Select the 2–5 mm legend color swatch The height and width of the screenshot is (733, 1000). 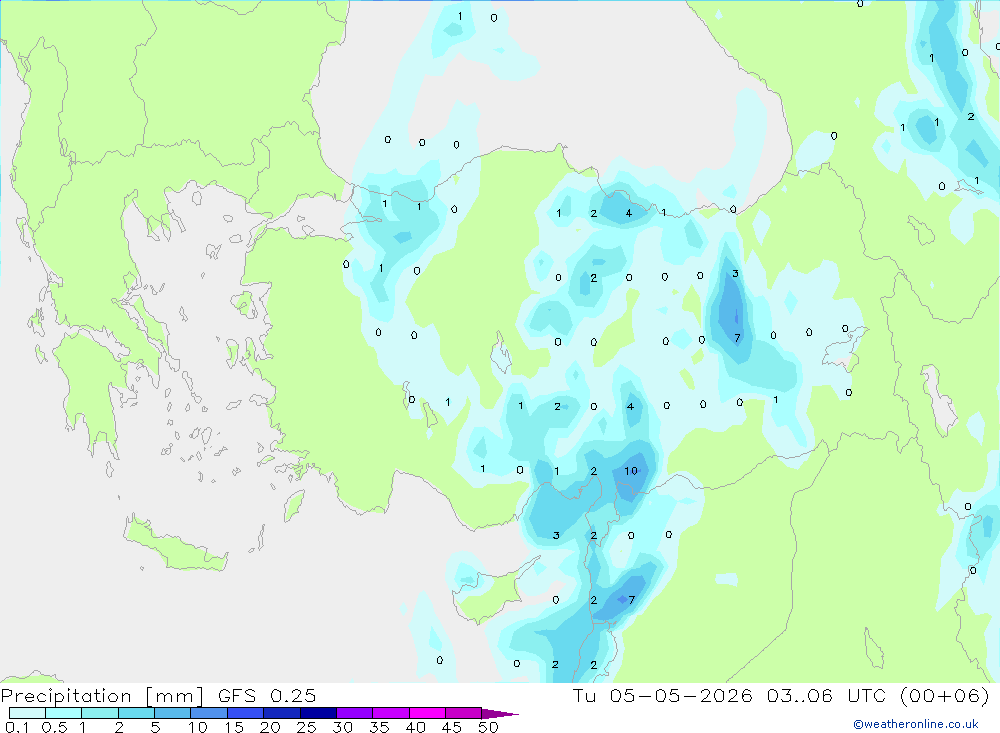pyautogui.click(x=136, y=713)
